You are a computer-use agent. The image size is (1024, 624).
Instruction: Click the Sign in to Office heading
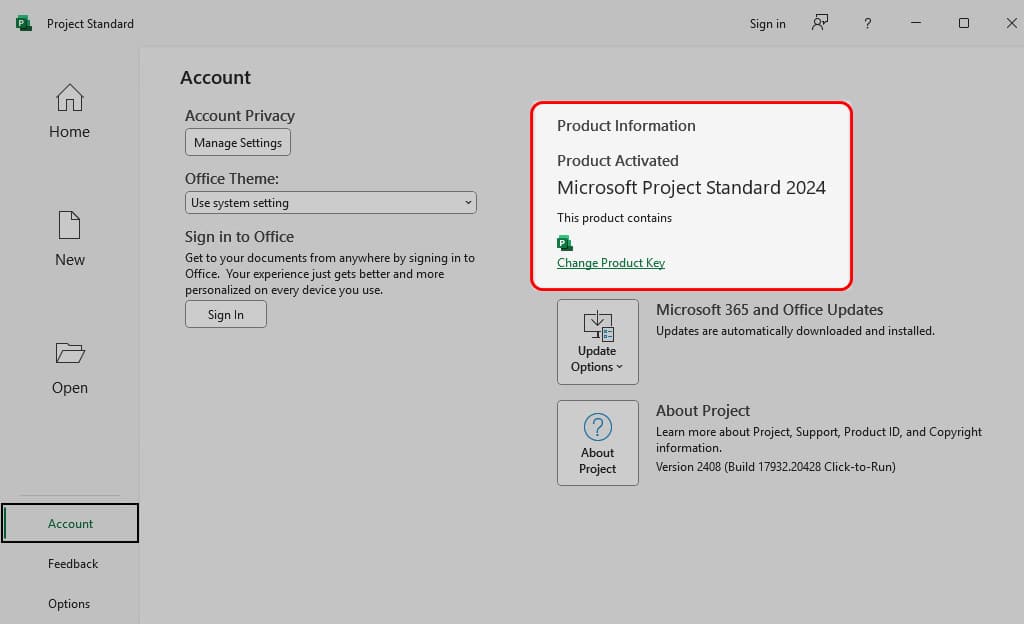(x=239, y=237)
